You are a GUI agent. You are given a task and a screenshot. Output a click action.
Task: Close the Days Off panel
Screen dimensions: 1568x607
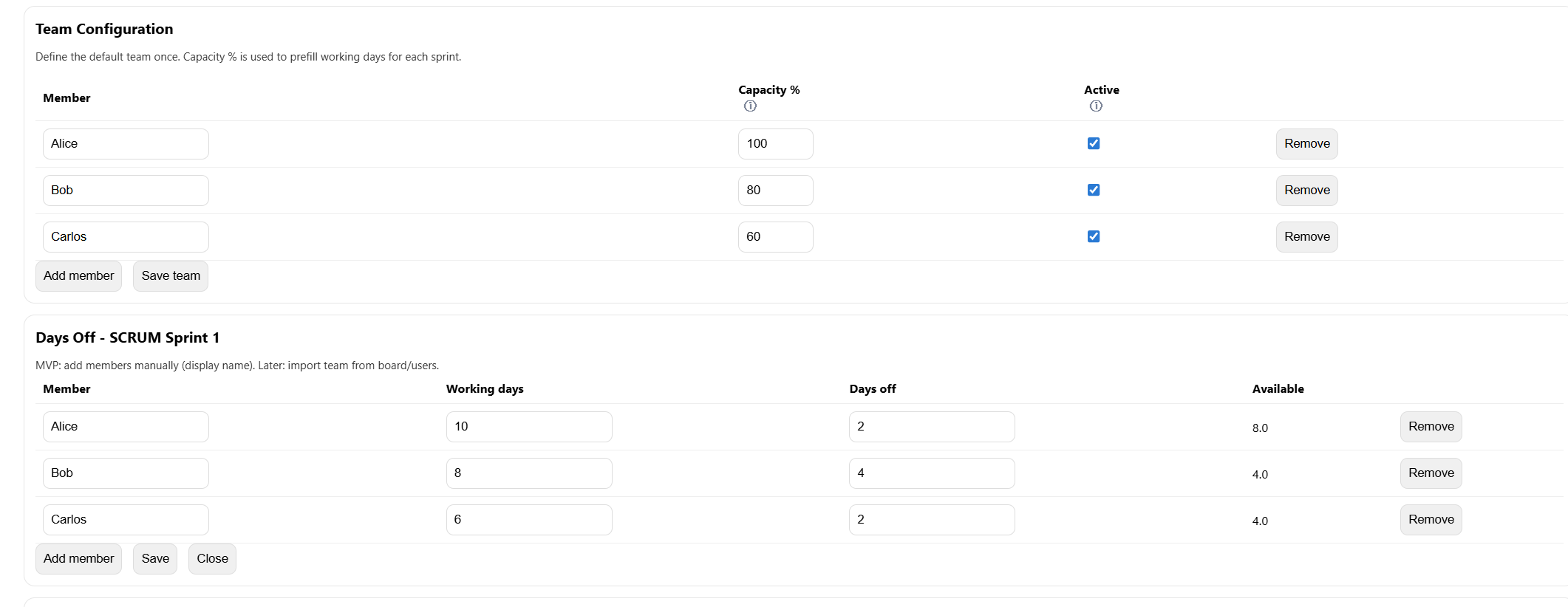(212, 559)
